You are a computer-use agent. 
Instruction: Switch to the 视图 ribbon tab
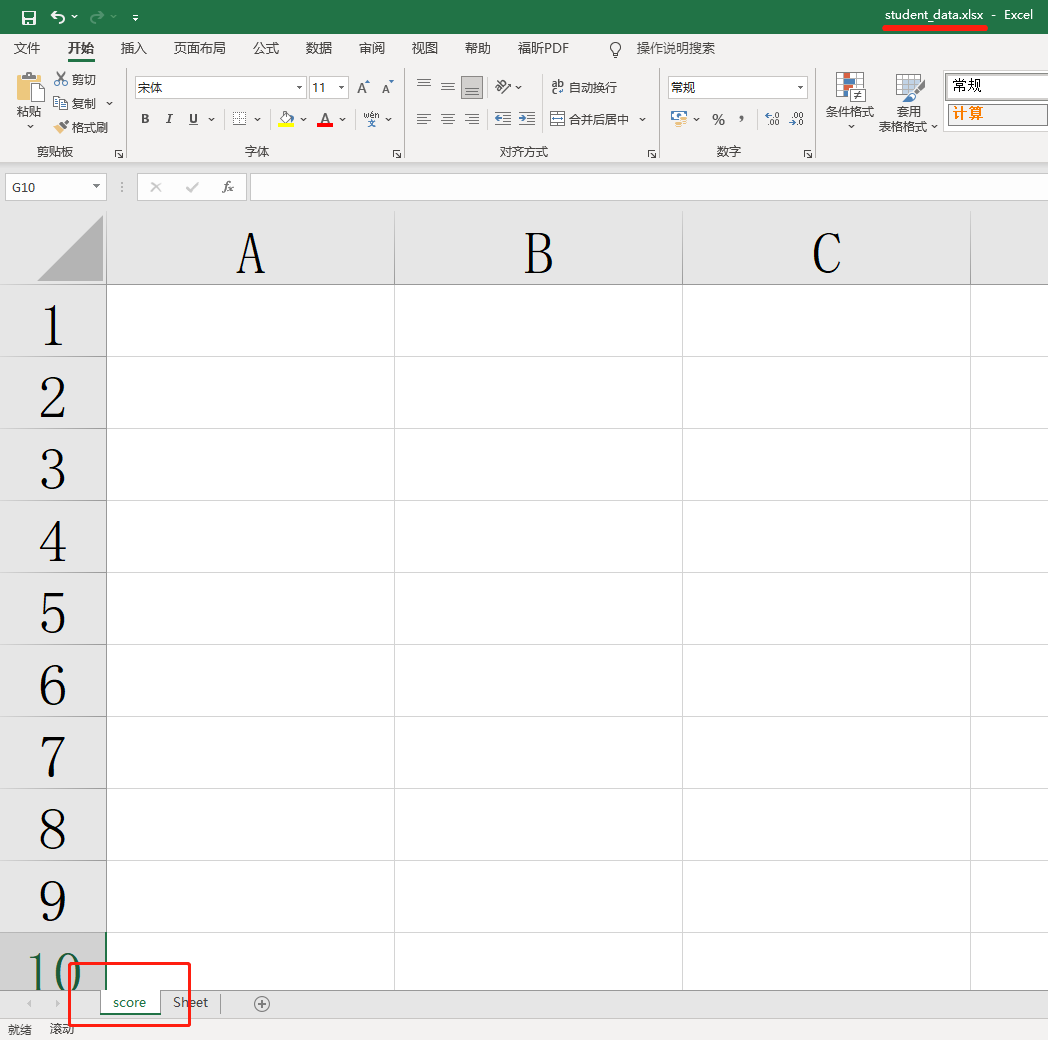(424, 48)
